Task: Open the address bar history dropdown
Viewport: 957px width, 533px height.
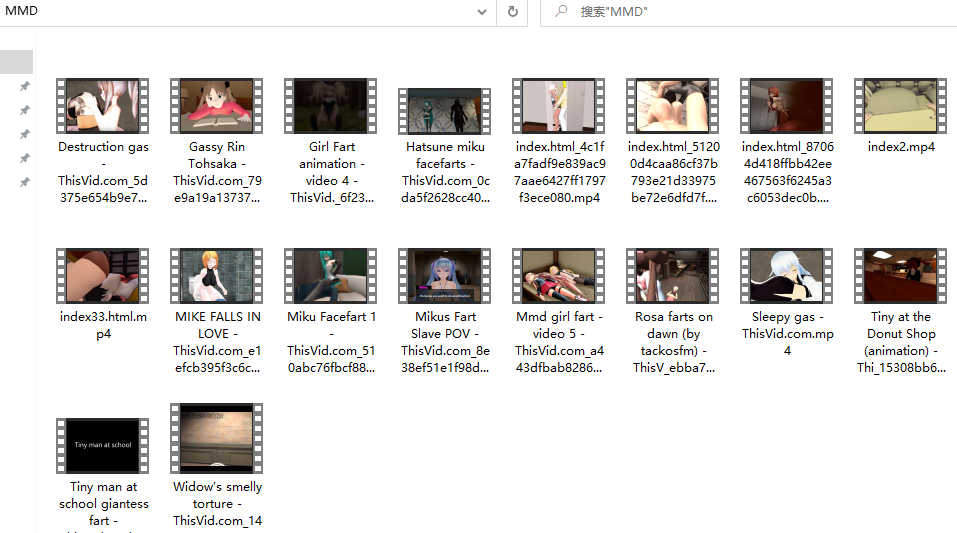Action: pos(482,12)
